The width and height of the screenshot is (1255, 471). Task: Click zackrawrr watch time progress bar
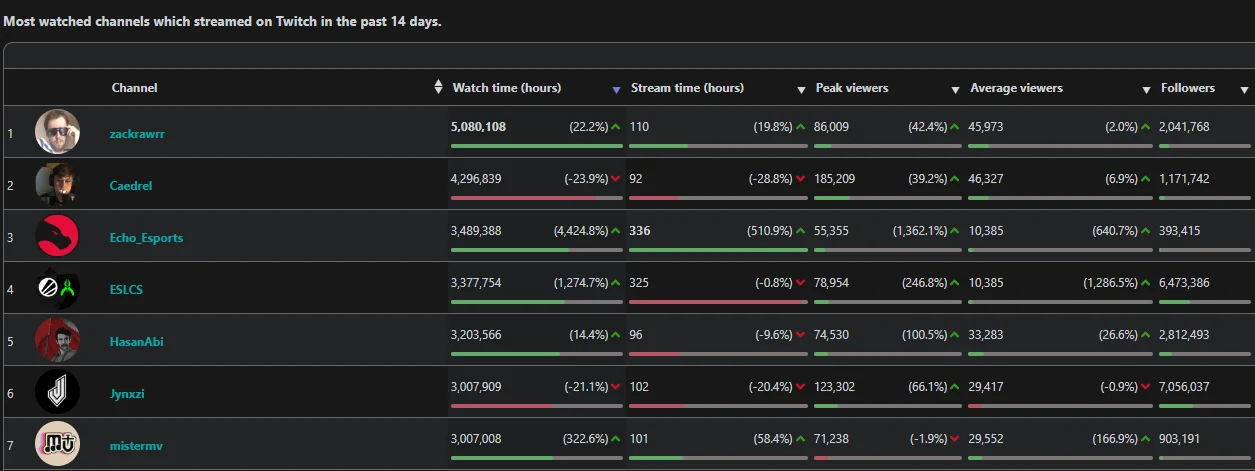(537, 146)
